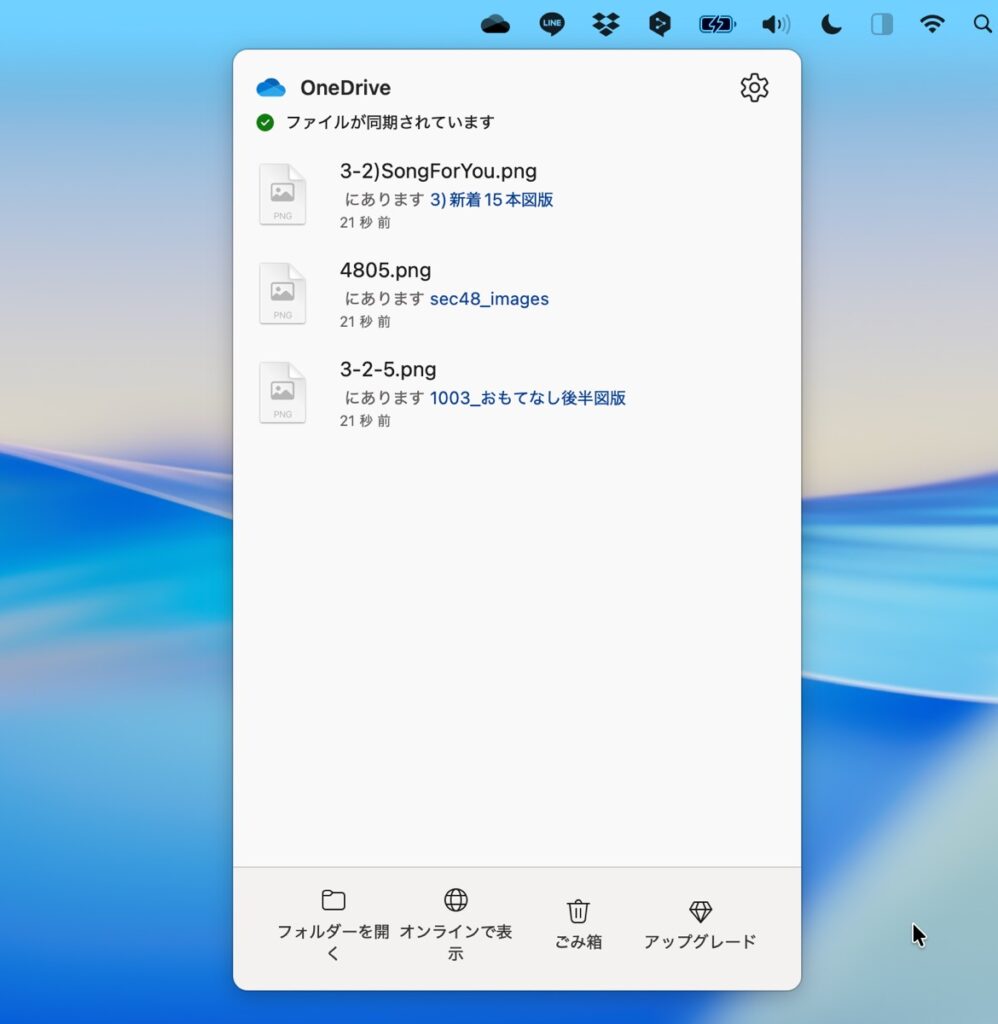Open Dropbox menu bar icon
This screenshot has width=998, height=1024.
click(605, 24)
